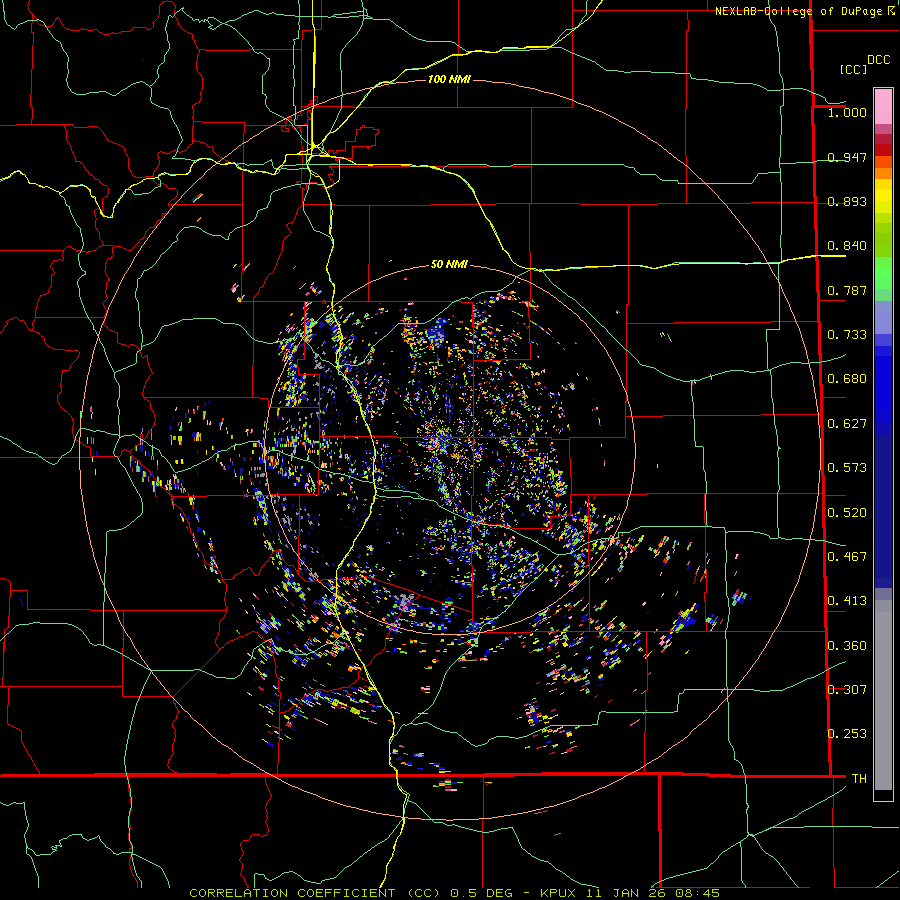Select the 0.413 legend value
900x900 pixels.
(x=847, y=601)
